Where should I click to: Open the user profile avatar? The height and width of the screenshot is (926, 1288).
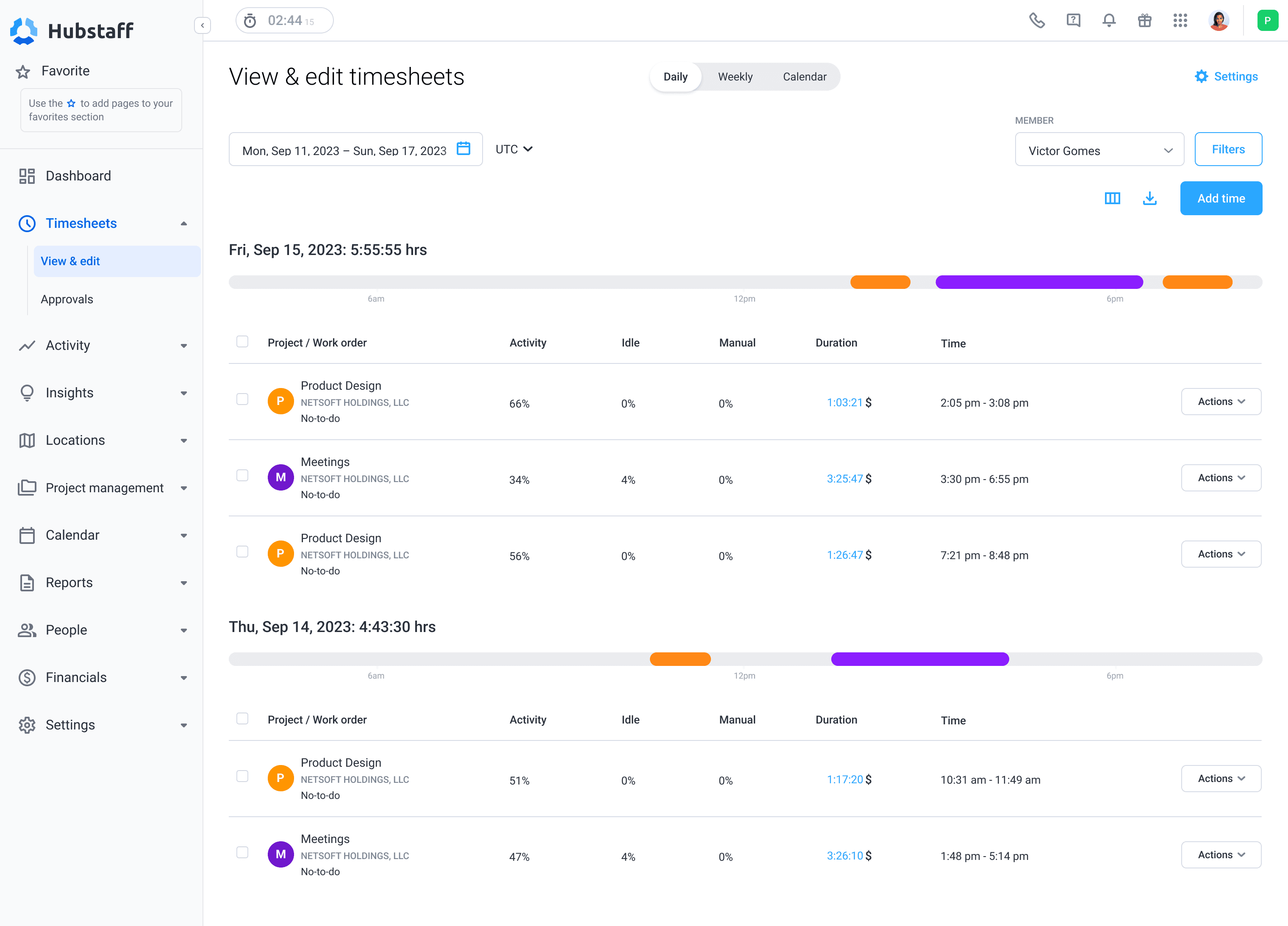tap(1219, 21)
